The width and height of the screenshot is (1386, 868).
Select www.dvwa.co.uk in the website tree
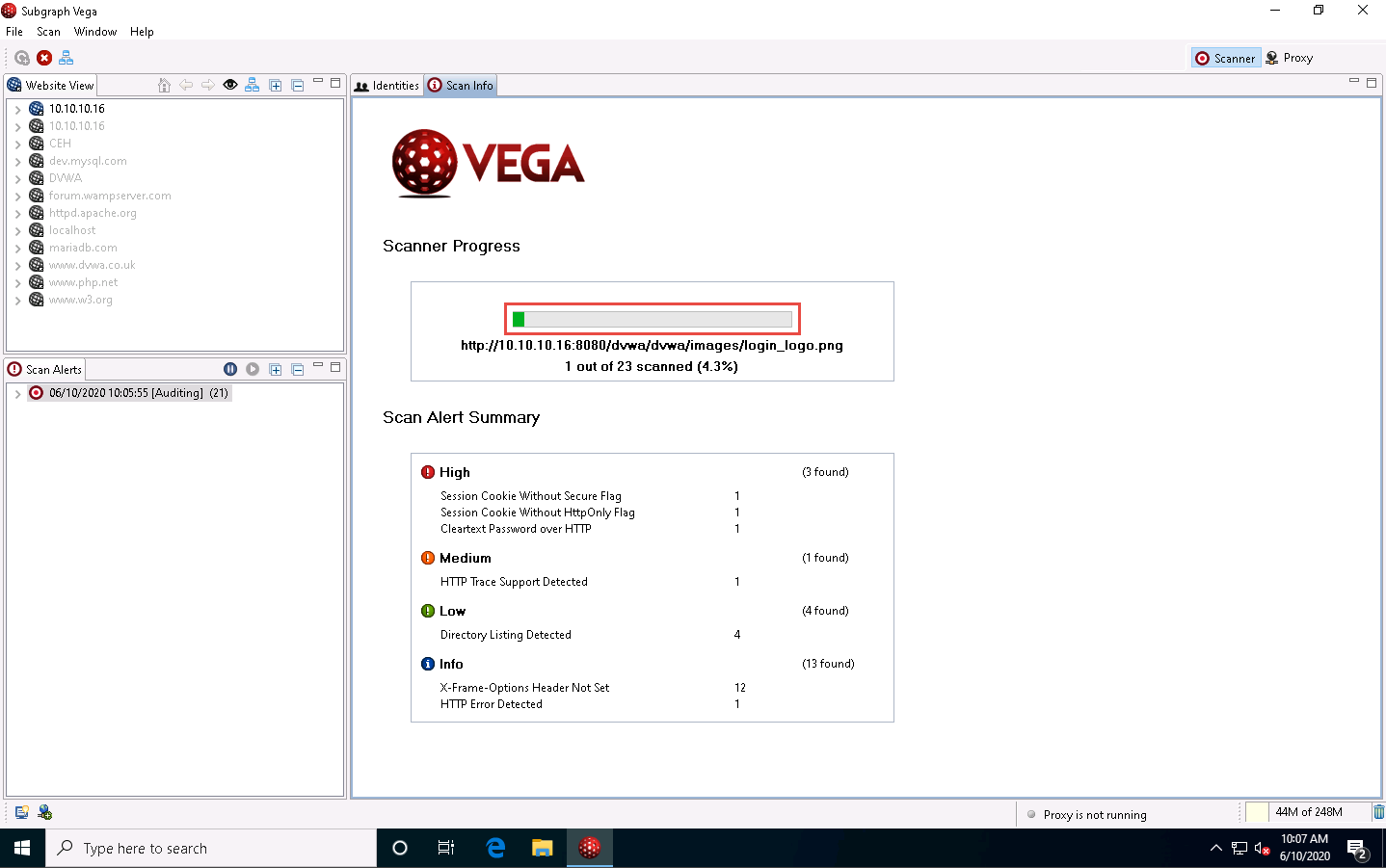93,265
